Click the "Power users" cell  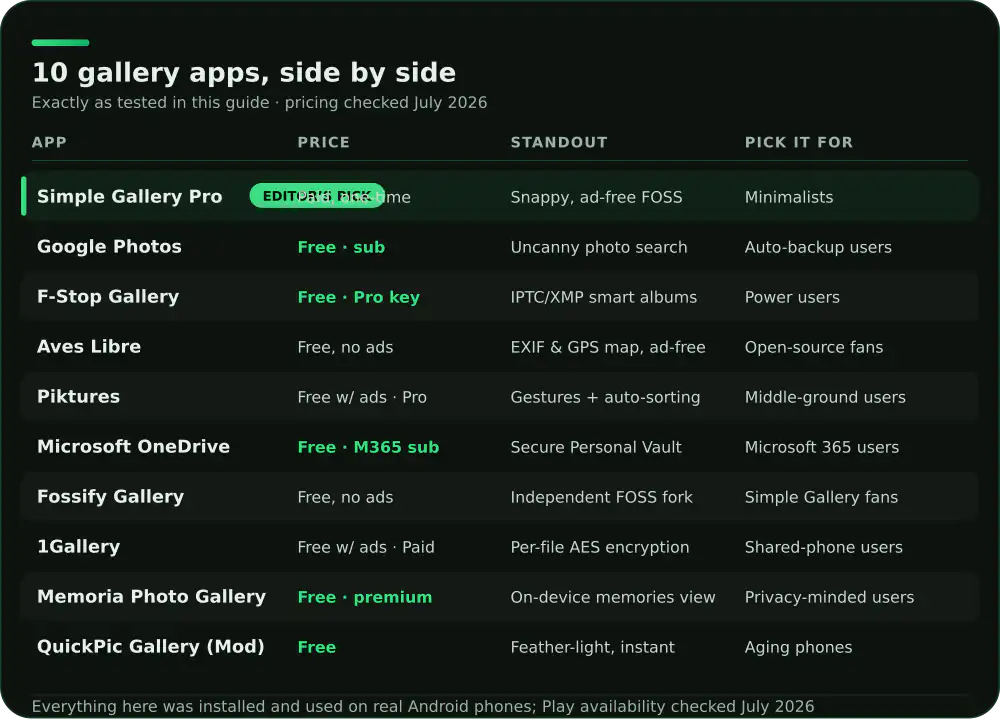[x=792, y=297]
